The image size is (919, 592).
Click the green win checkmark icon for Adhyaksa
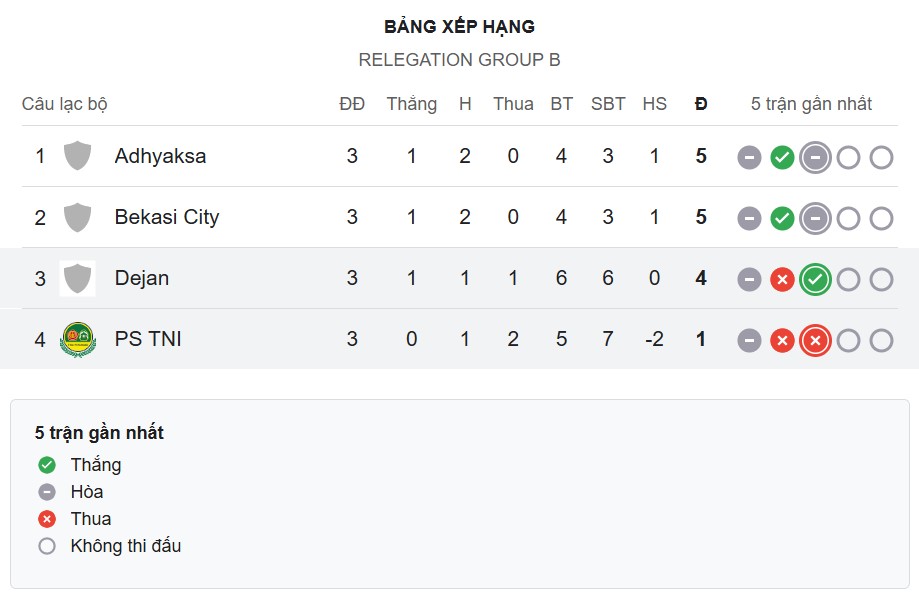781,156
